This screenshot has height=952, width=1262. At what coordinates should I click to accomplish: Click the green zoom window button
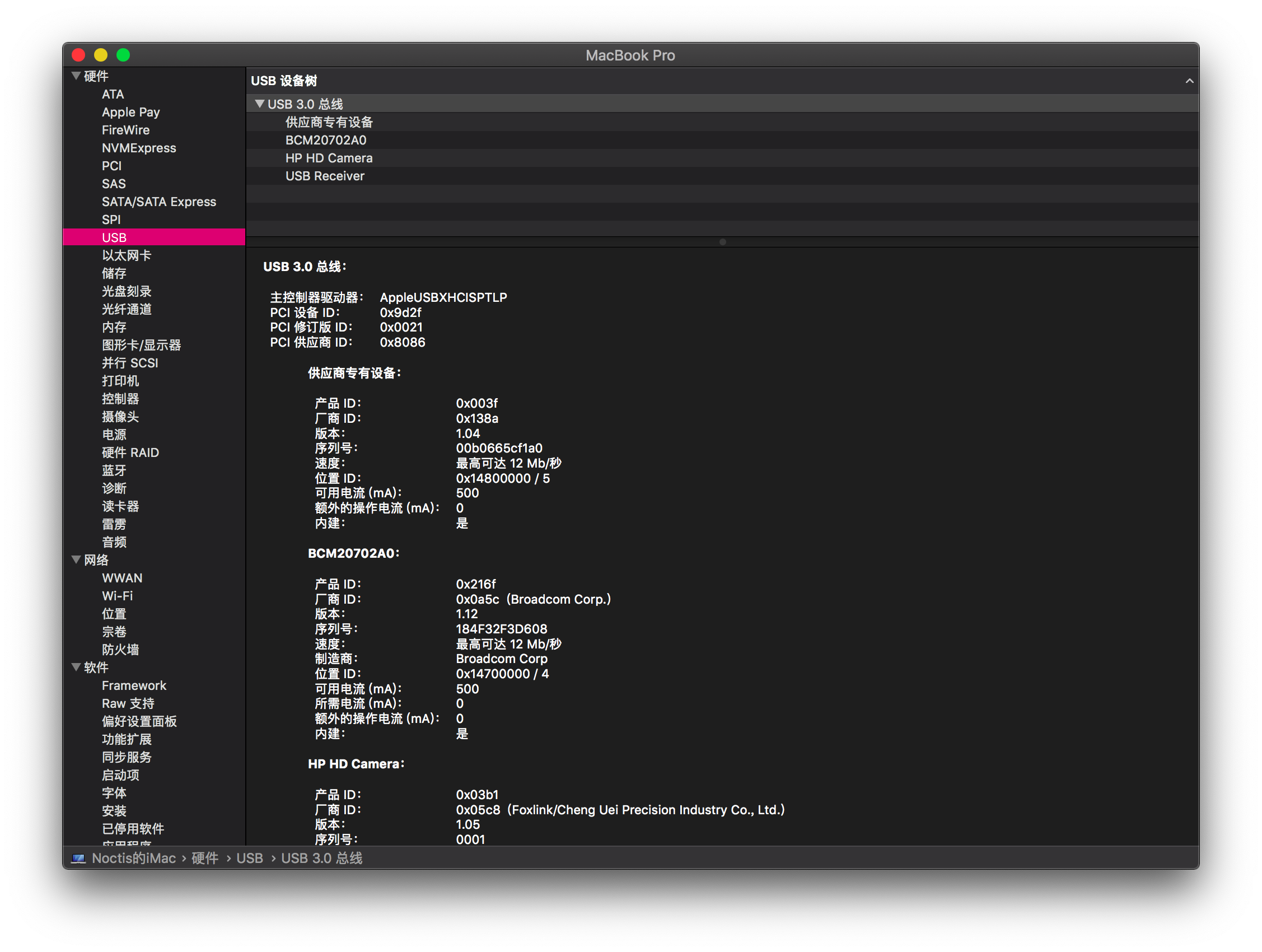(x=123, y=55)
